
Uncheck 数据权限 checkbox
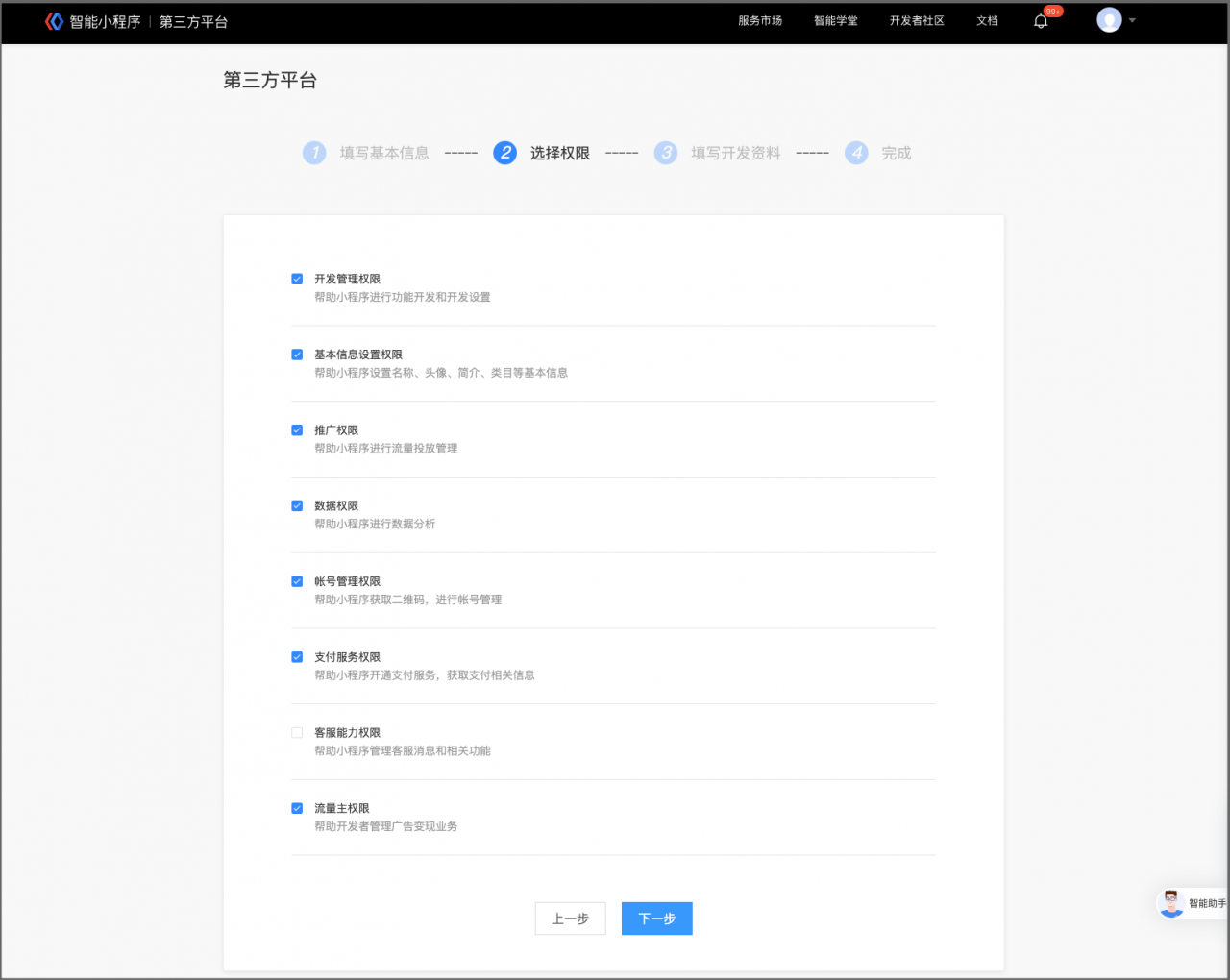pyautogui.click(x=297, y=505)
